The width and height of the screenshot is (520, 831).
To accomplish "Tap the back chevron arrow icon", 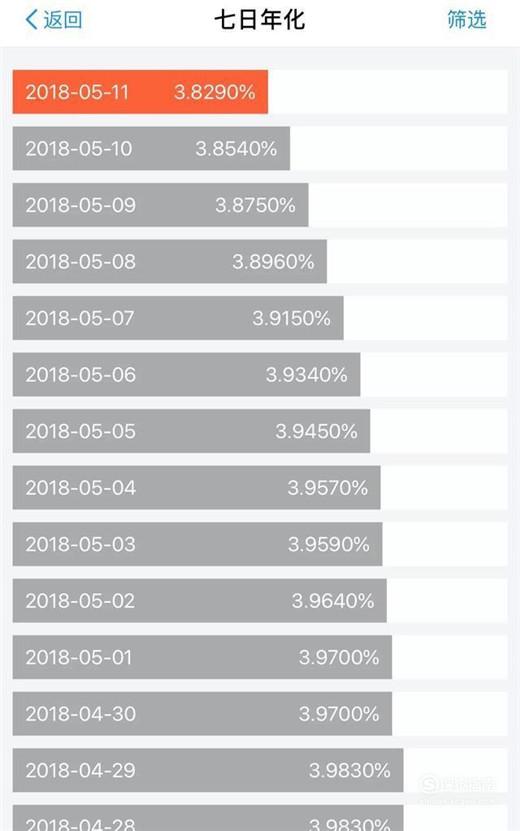I will (31, 20).
